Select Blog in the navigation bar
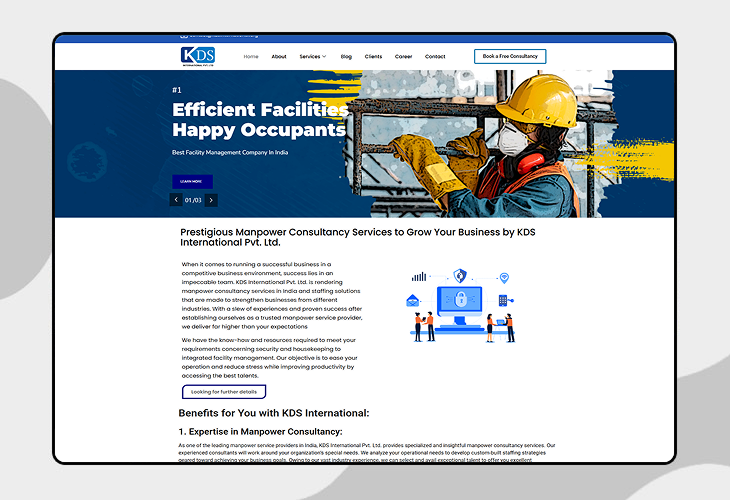This screenshot has width=730, height=500. pos(346,57)
